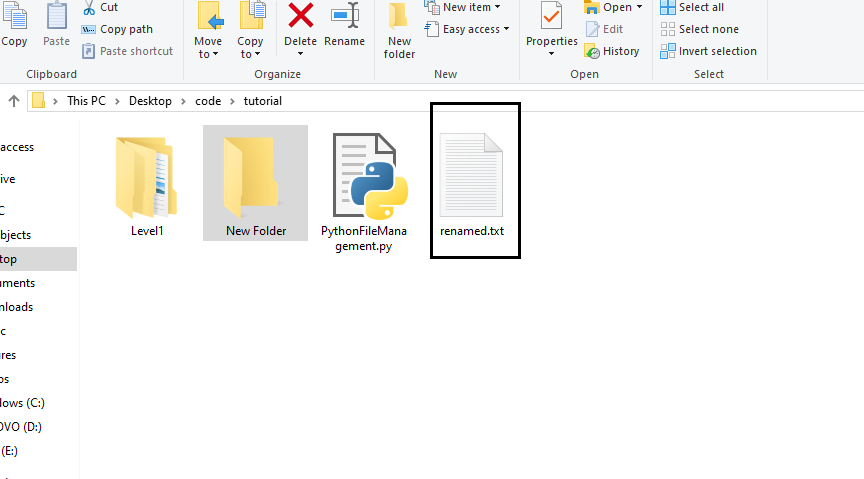Click the Delete red X icon

(300, 17)
